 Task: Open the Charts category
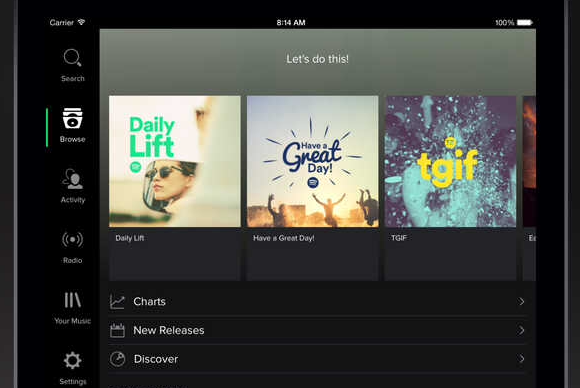pyautogui.click(x=317, y=302)
